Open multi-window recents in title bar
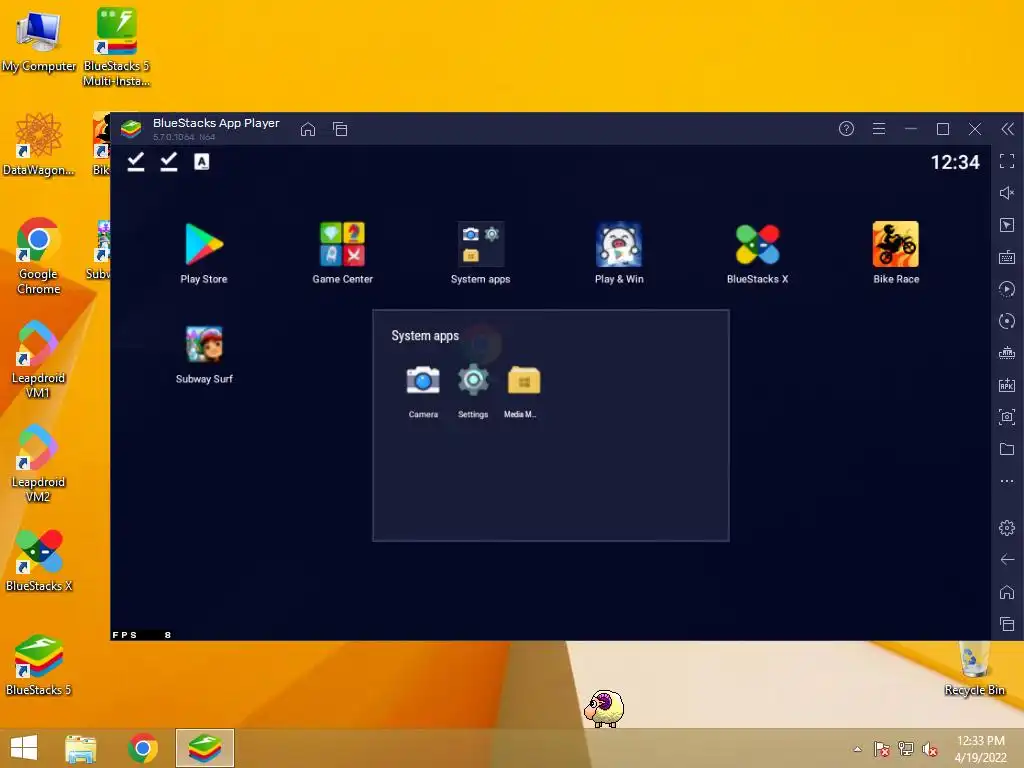 tap(340, 129)
